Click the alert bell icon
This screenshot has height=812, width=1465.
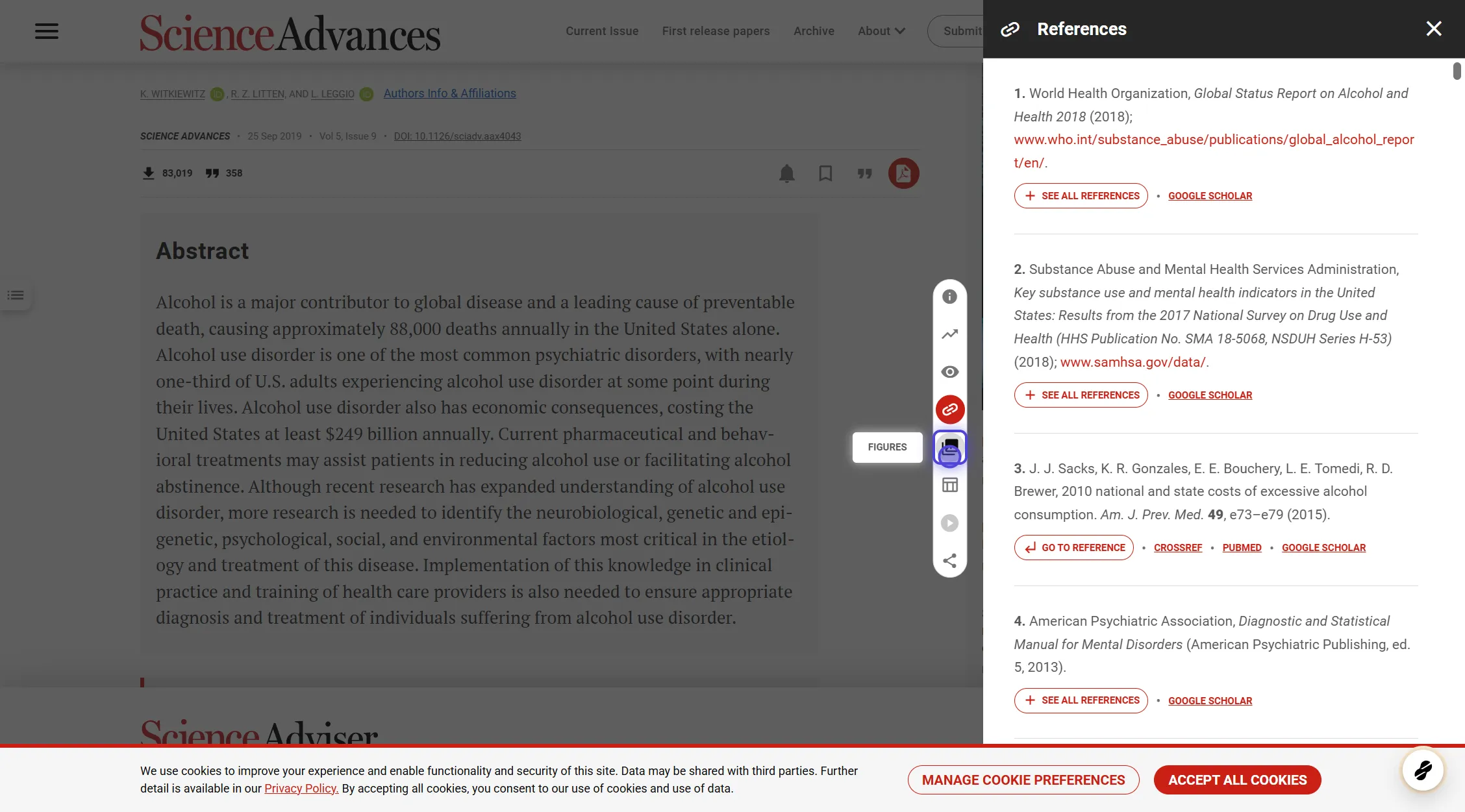pyautogui.click(x=786, y=173)
